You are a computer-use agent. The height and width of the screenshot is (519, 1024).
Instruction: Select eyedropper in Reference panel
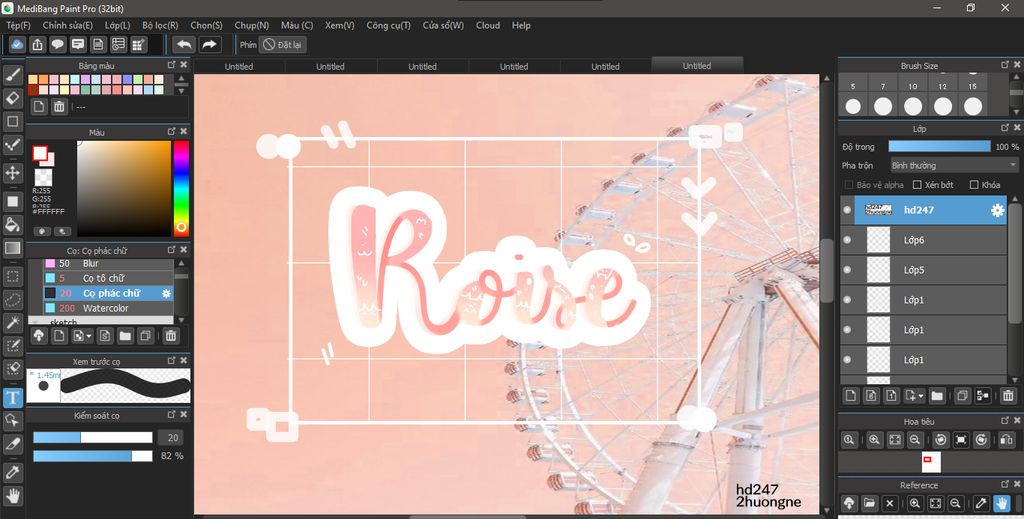(x=980, y=503)
